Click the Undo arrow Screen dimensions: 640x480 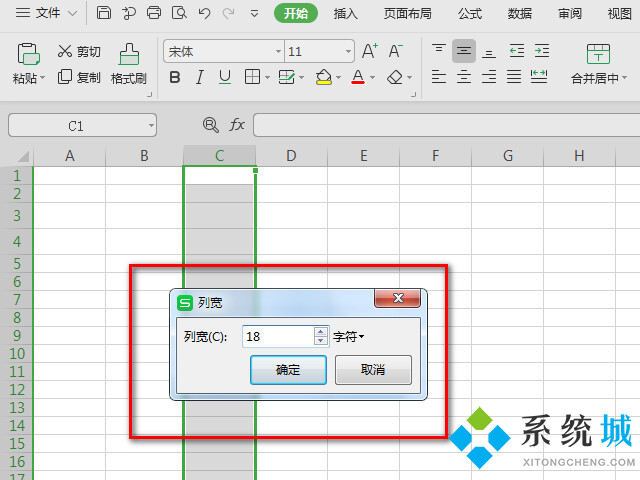204,13
